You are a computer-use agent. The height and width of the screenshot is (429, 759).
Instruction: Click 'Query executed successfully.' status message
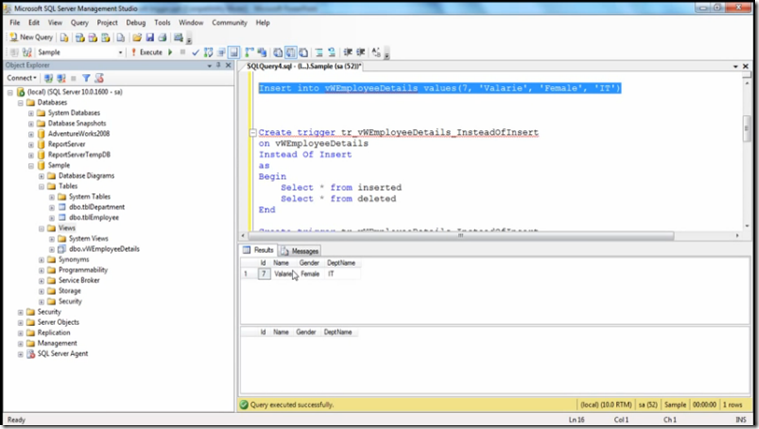click(292, 405)
